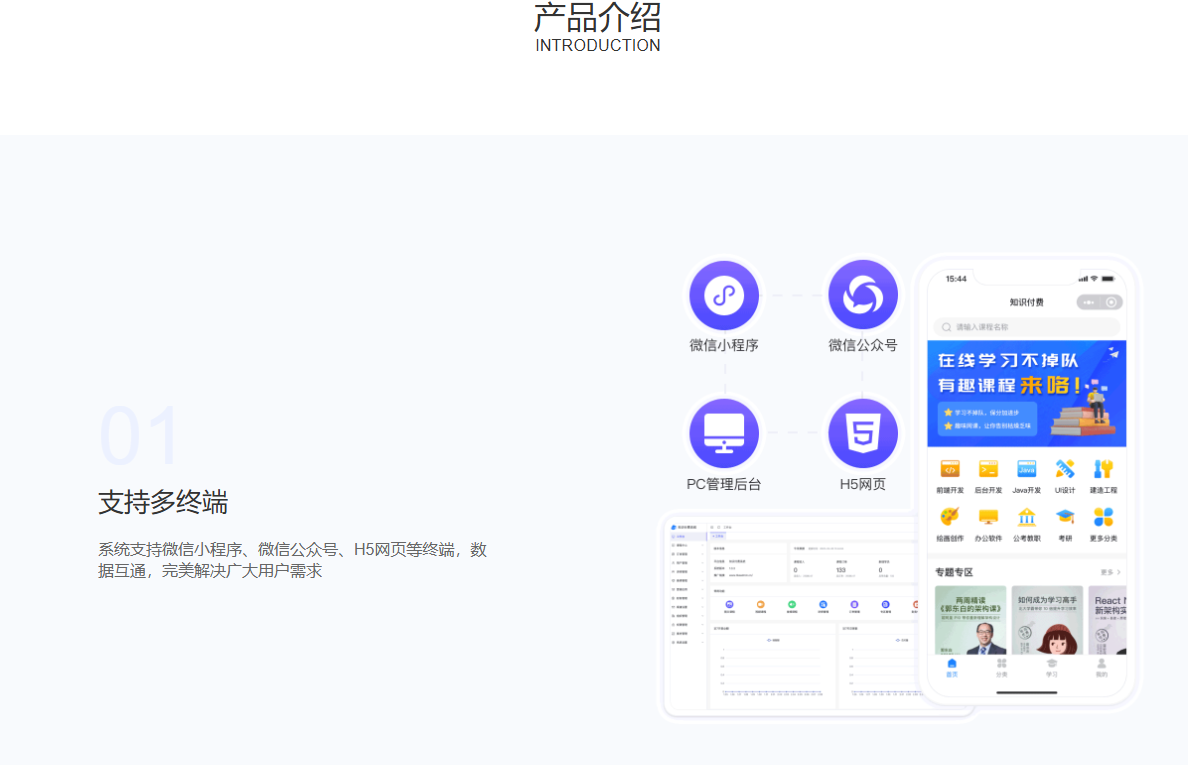The image size is (1188, 765).
Task: Select the H5网页 HTML5 shield icon
Action: click(x=862, y=433)
